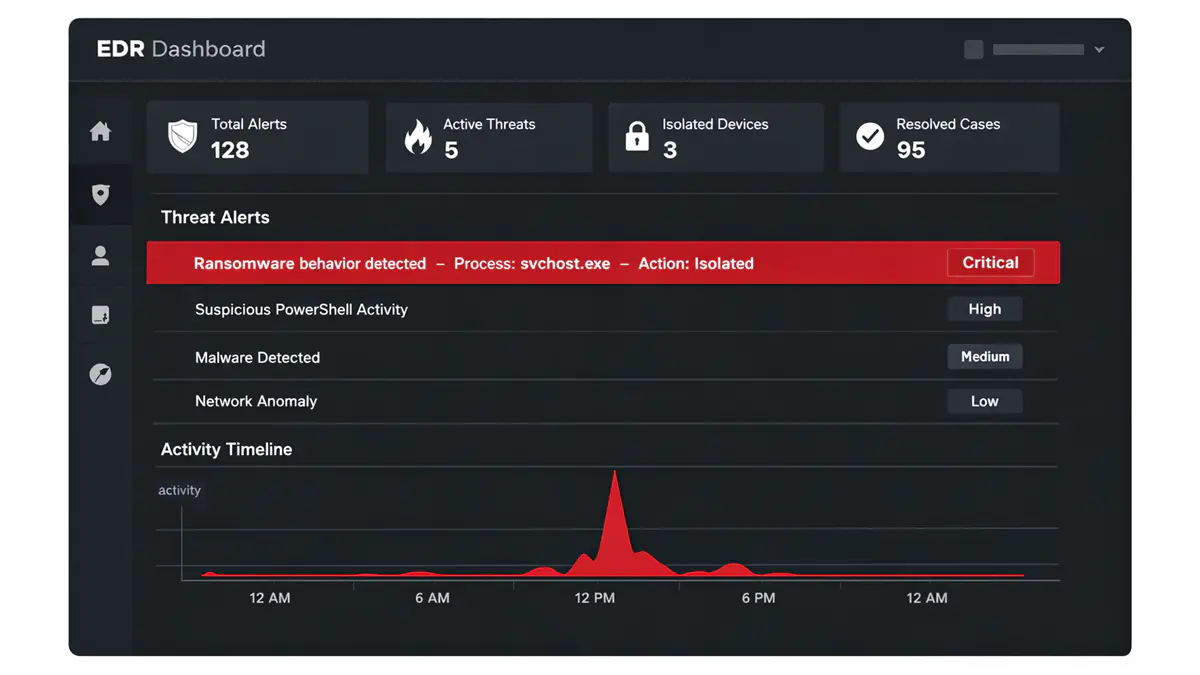The image size is (1200, 675).
Task: Open the Ransomware behavior detected alert
Action: [x=603, y=263]
